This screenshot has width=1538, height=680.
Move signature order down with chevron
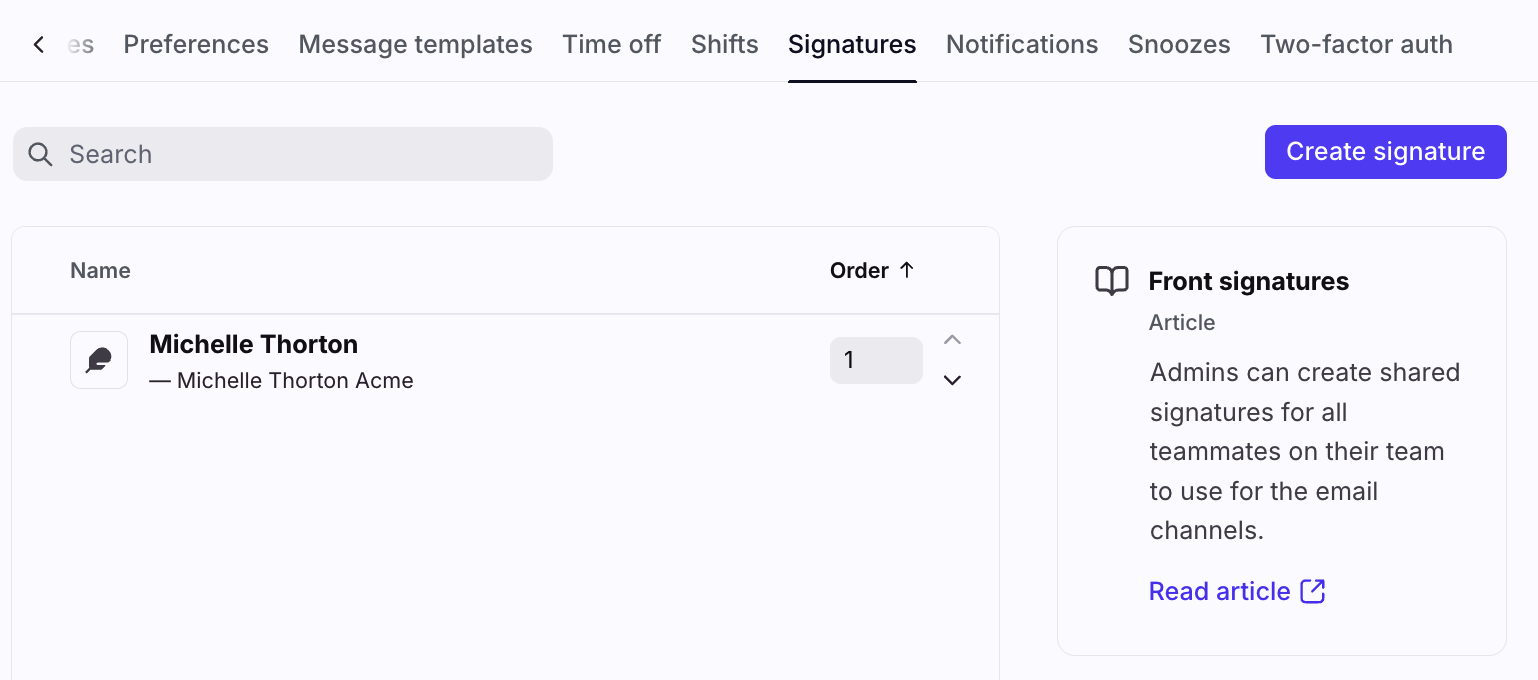[952, 380]
